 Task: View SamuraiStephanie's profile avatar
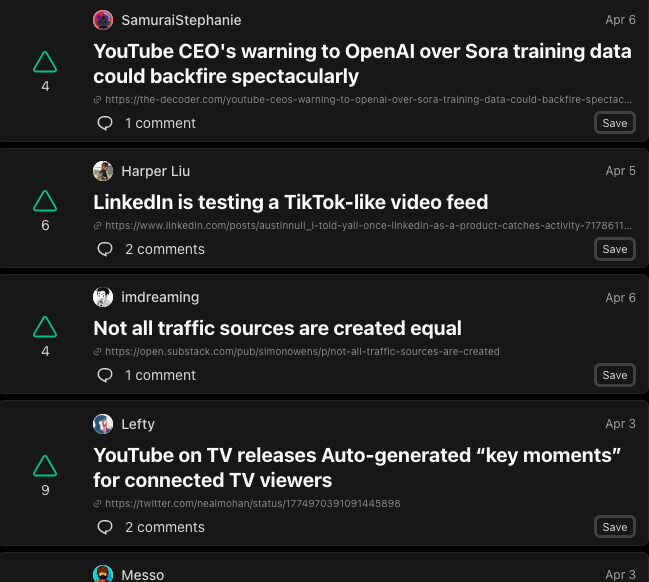pyautogui.click(x=103, y=20)
